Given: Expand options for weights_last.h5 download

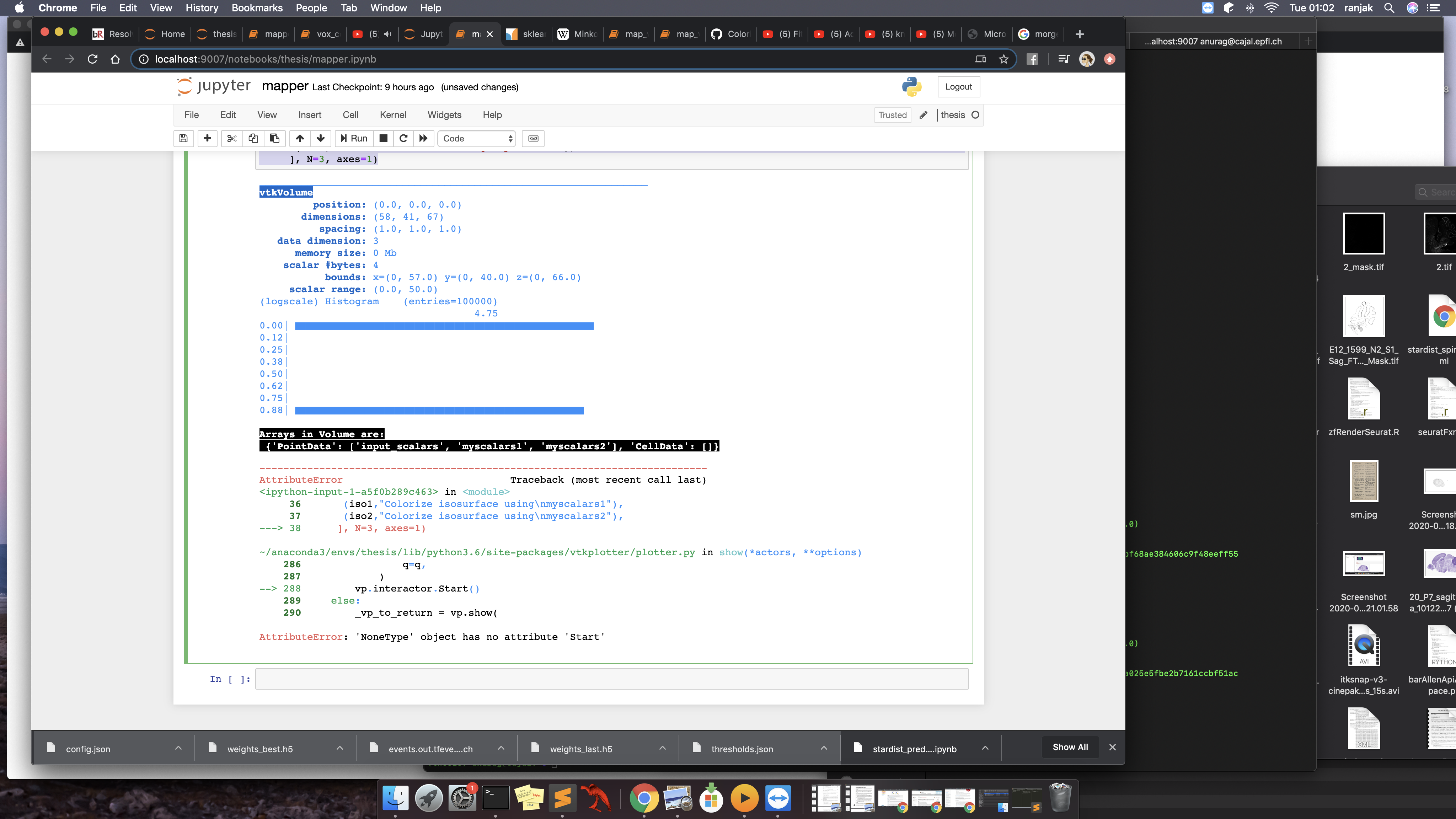Looking at the screenshot, I should pos(663,748).
